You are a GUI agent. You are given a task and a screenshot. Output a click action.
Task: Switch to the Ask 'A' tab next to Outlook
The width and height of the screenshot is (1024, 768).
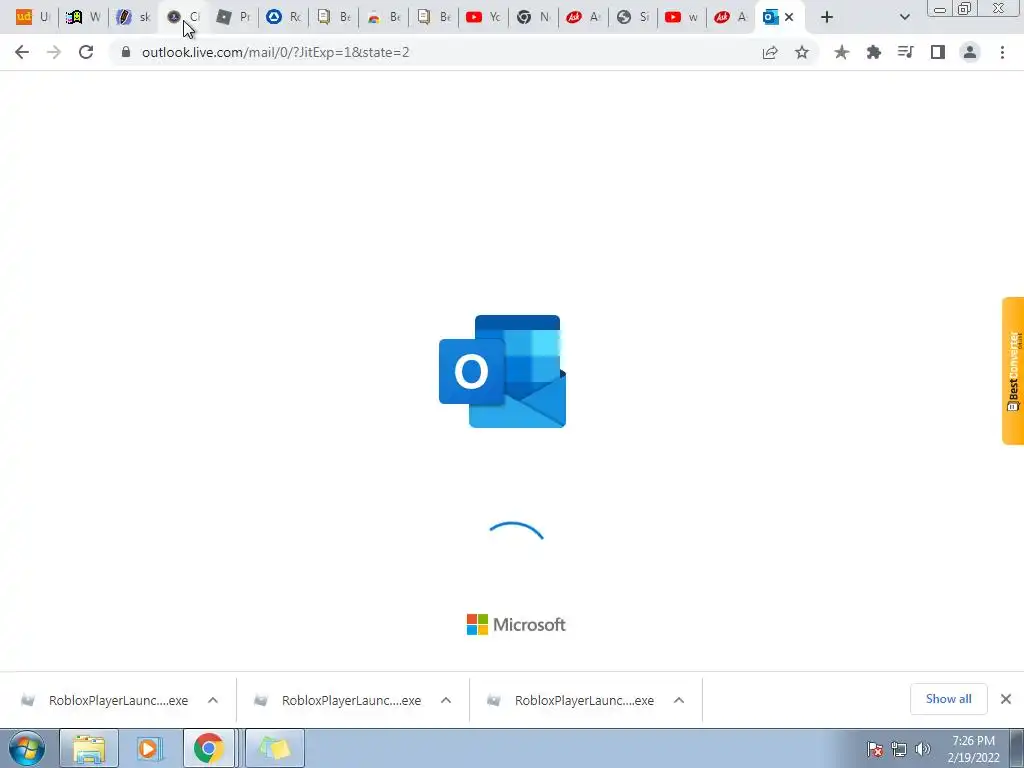[x=732, y=17]
